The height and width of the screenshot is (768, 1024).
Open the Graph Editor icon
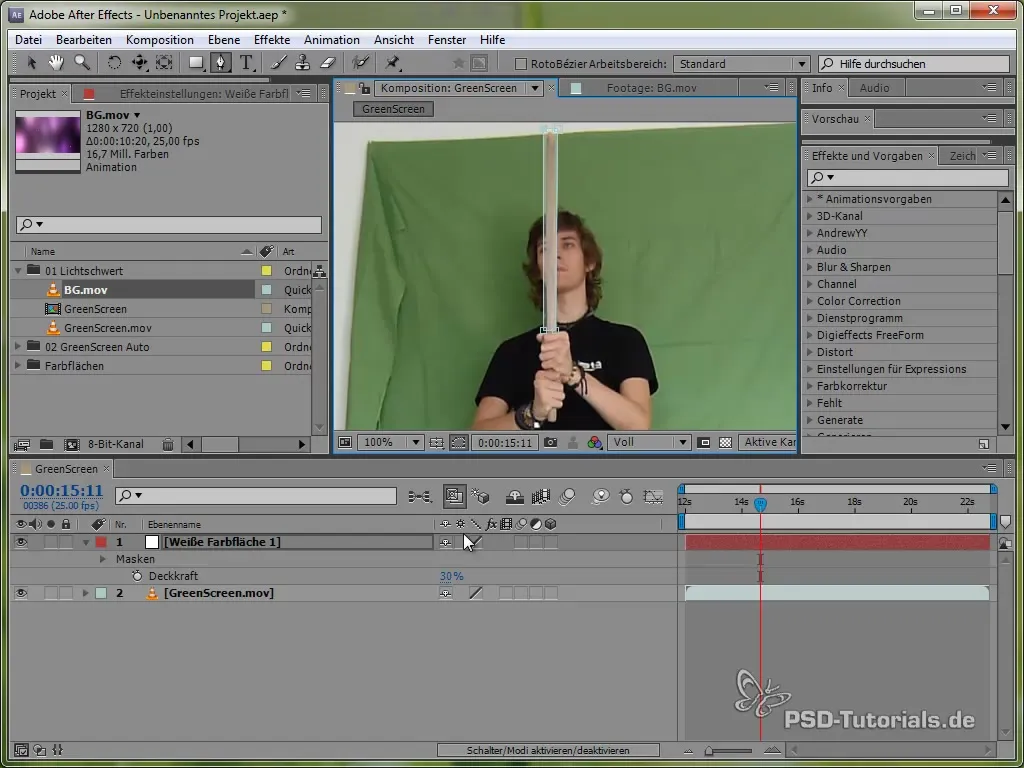(x=653, y=497)
